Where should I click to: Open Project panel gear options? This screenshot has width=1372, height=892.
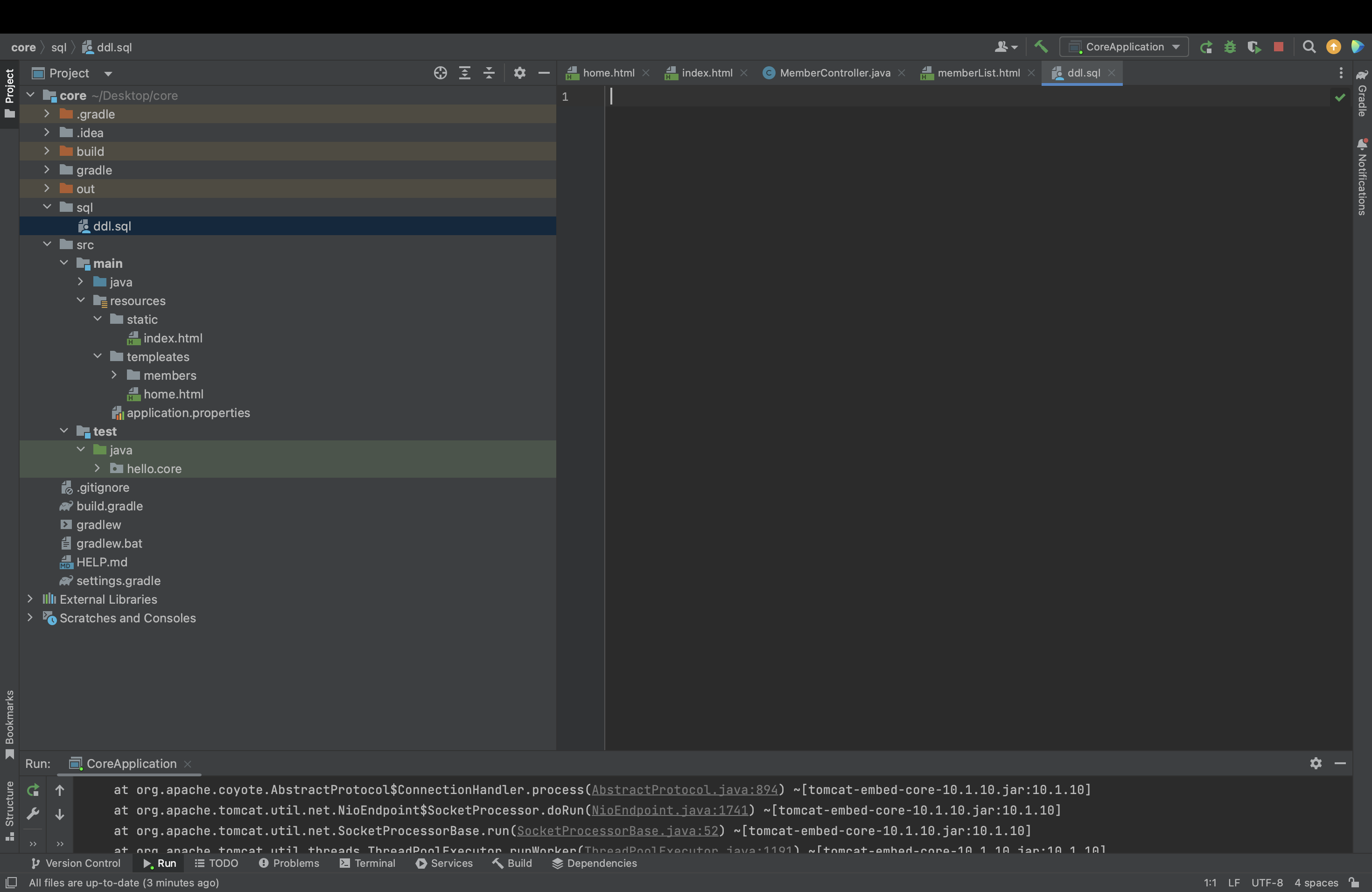tap(519, 73)
